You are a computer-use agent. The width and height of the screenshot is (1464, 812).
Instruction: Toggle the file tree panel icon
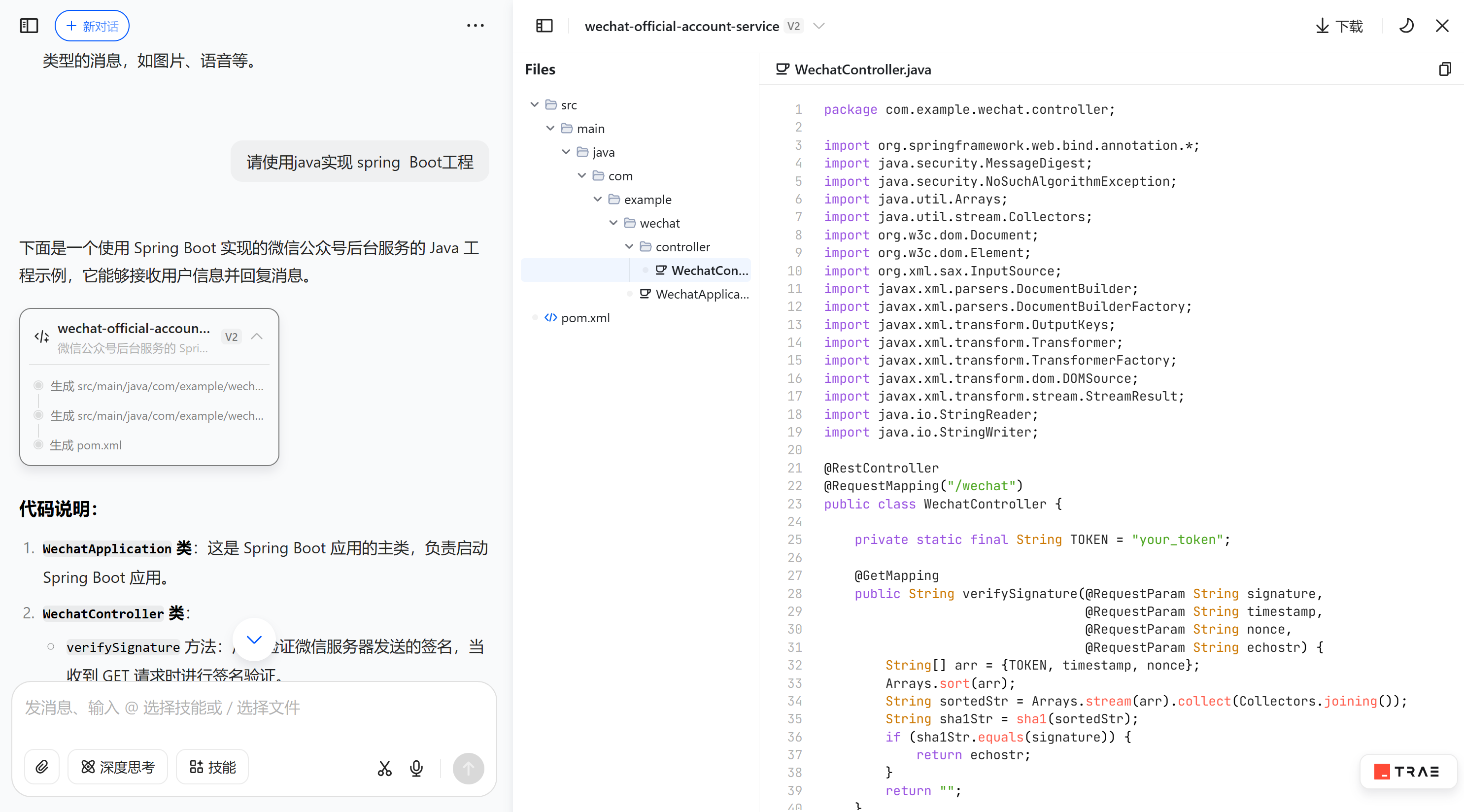(544, 26)
